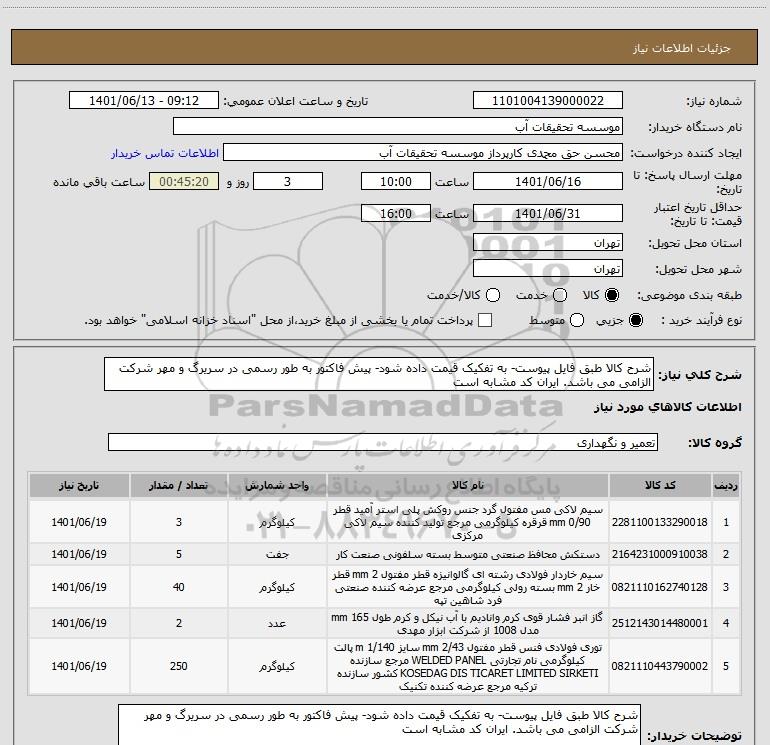
Task: Click the announcement date and time field
Action: coord(143,101)
